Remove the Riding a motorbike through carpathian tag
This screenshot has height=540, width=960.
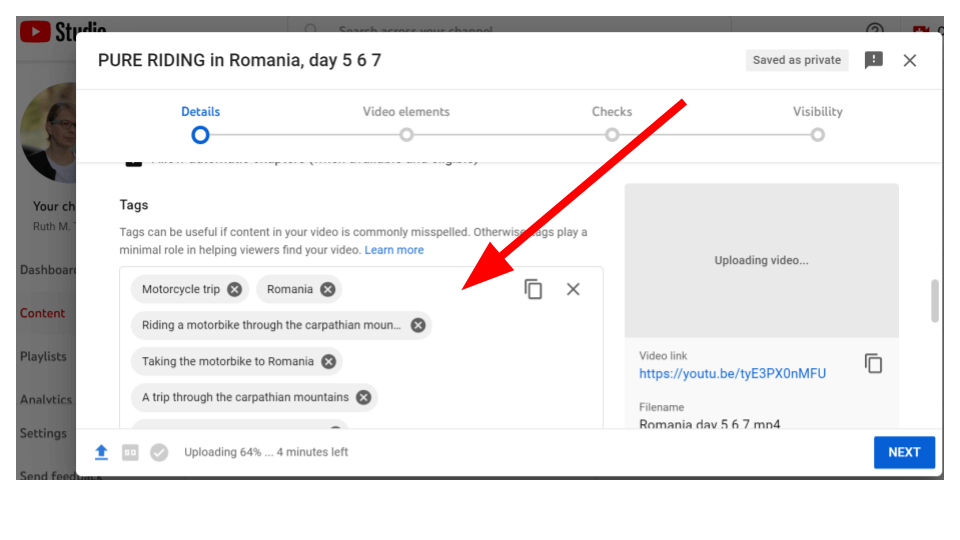(x=418, y=325)
